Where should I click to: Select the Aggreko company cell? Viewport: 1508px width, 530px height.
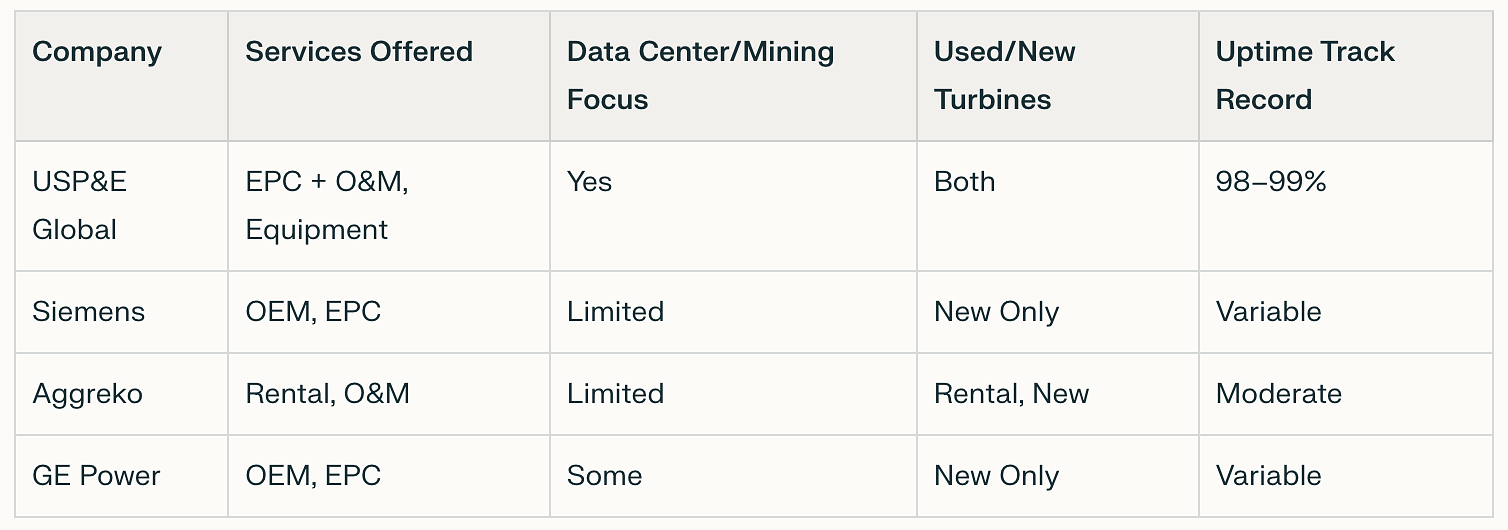(x=87, y=394)
